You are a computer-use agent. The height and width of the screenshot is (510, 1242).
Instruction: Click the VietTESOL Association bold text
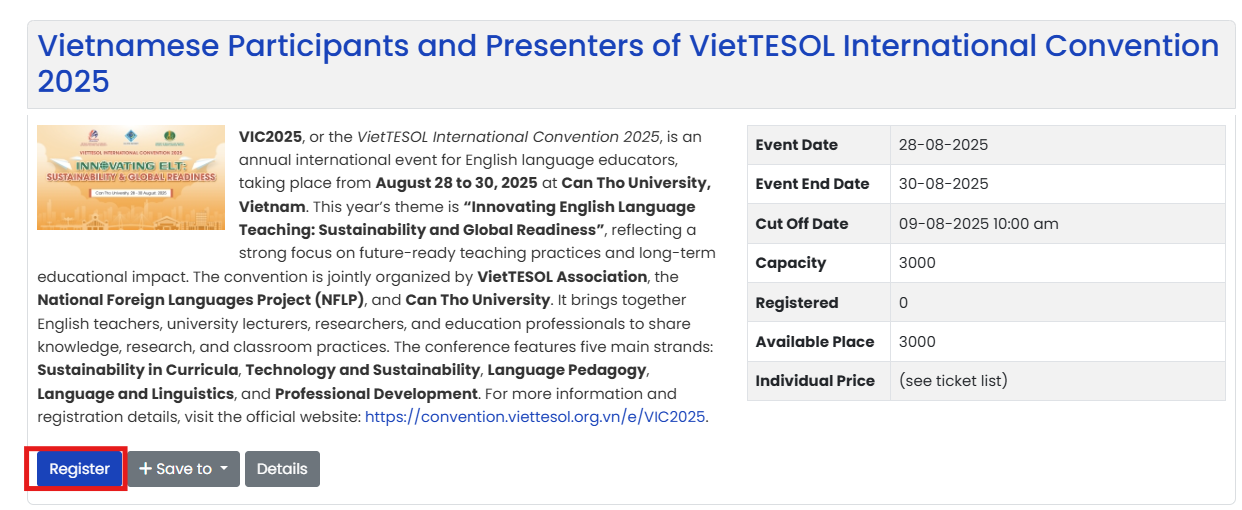click(562, 277)
